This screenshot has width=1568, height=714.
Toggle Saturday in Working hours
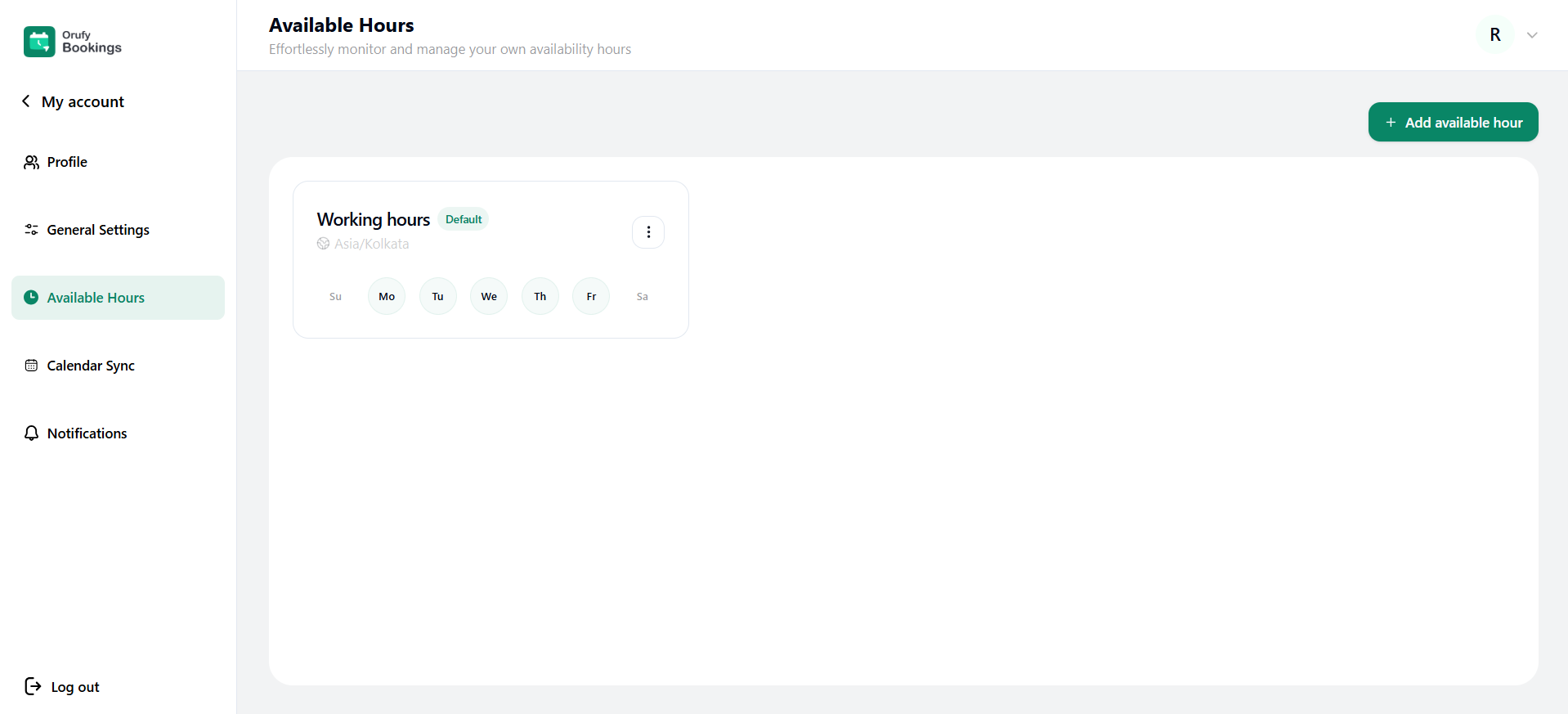click(x=642, y=296)
